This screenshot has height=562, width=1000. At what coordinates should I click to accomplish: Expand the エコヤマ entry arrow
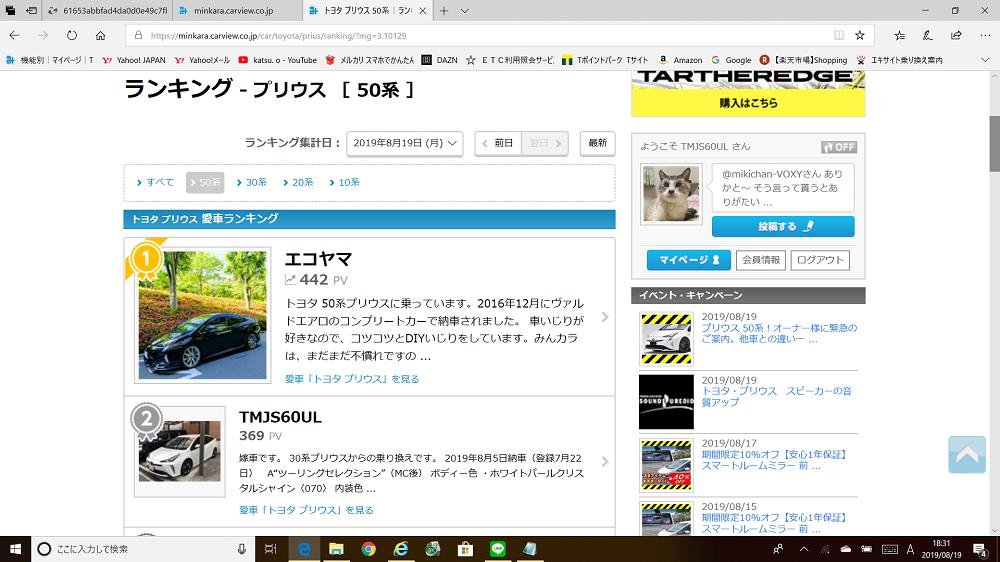click(605, 317)
